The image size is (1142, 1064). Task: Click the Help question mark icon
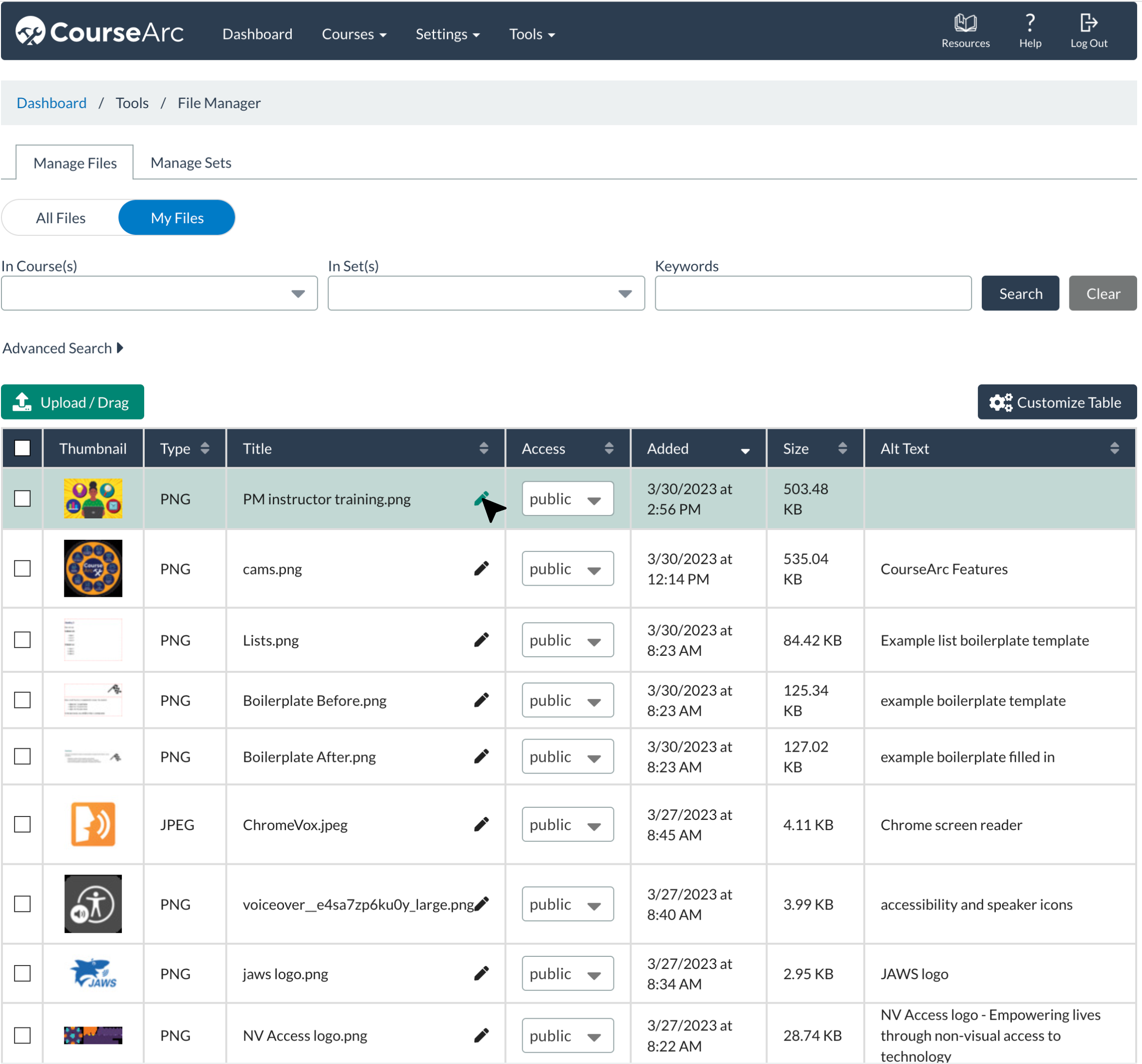1029,23
